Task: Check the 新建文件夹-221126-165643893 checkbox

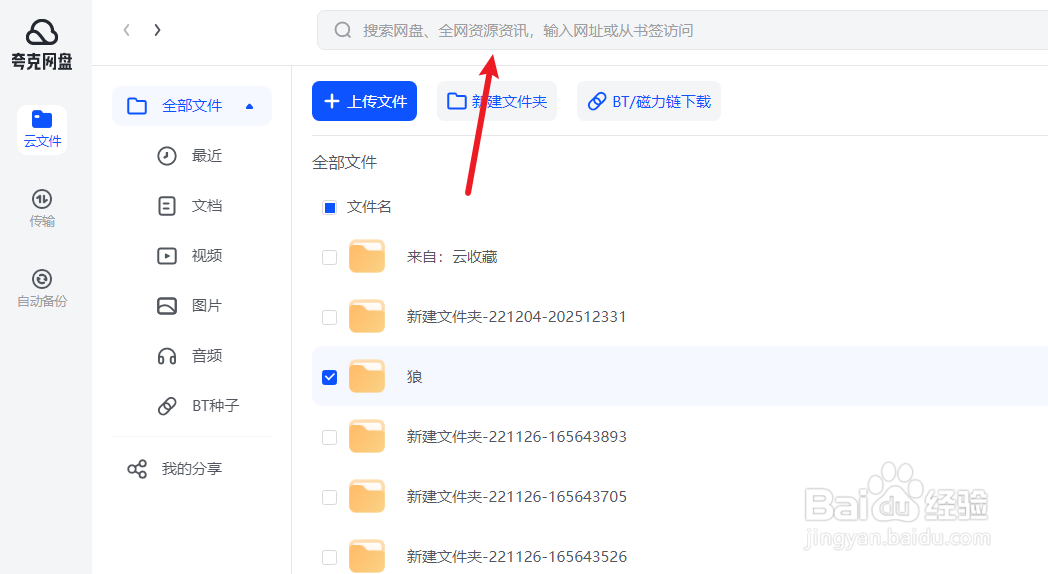Action: [x=330, y=438]
